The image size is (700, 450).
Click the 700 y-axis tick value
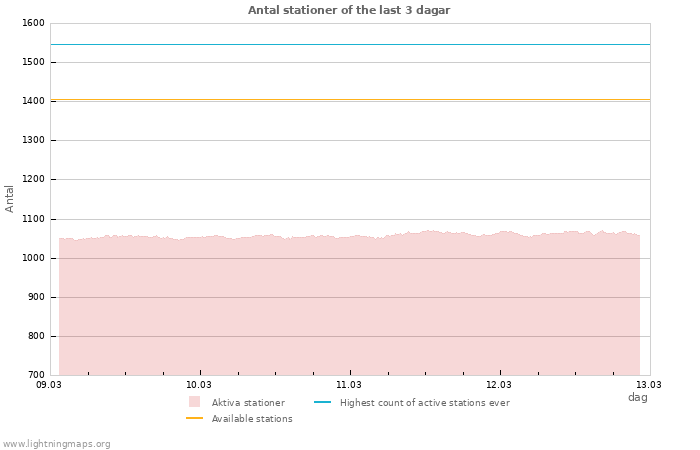35,375
